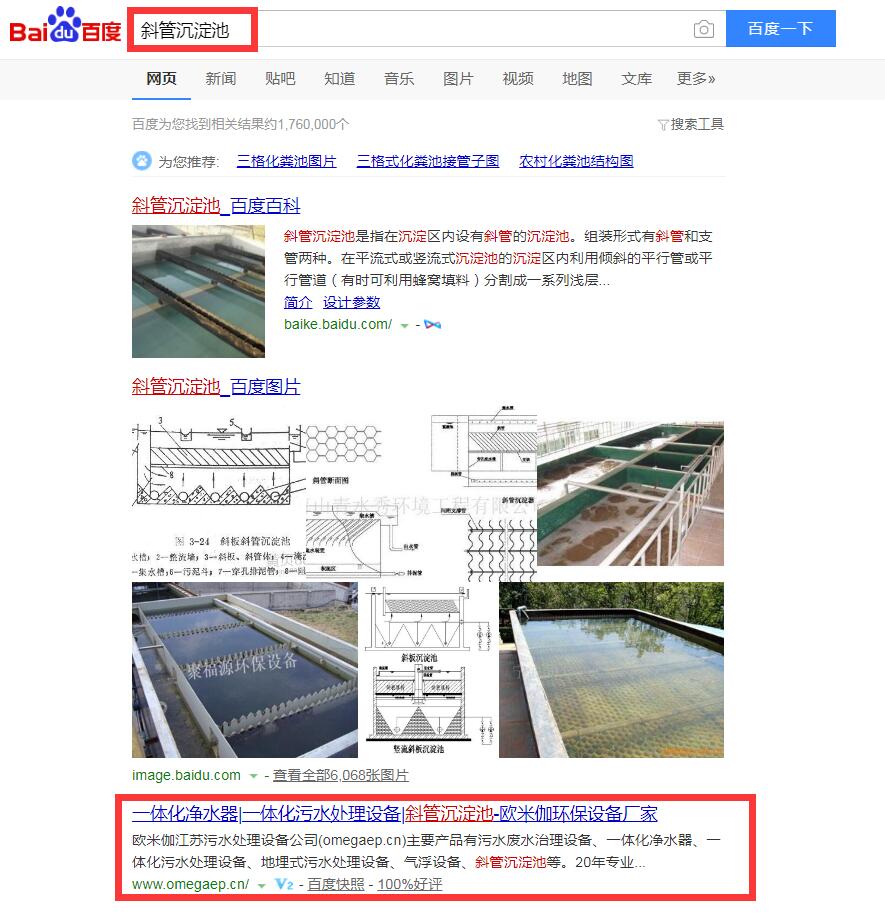This screenshot has width=885, height=913.
Task: Open the 搜索工具 filter
Action: pyautogui.click(x=691, y=124)
